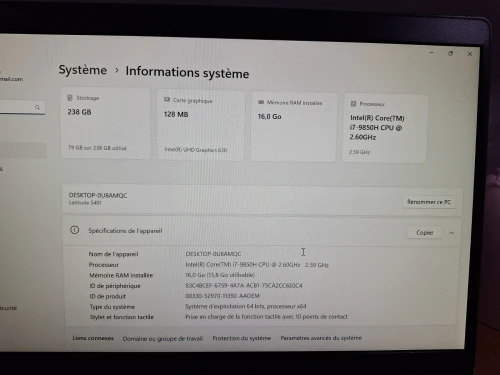The height and width of the screenshot is (375, 500).
Task: Click the Processeur card icon
Action: 353,104
